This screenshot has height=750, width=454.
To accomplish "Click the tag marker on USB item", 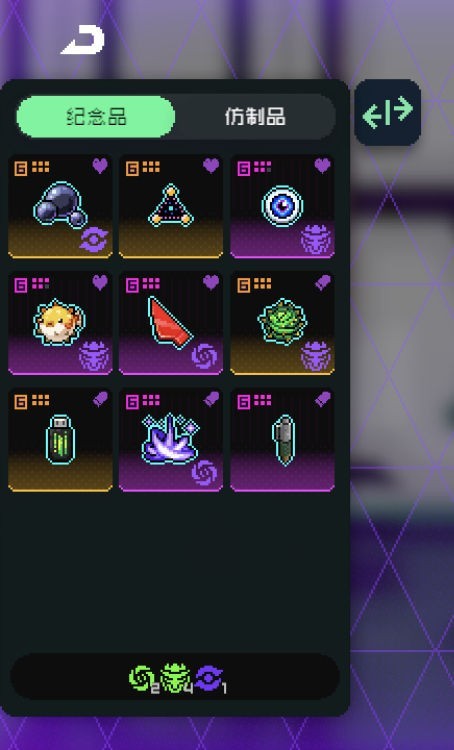I will click(100, 400).
